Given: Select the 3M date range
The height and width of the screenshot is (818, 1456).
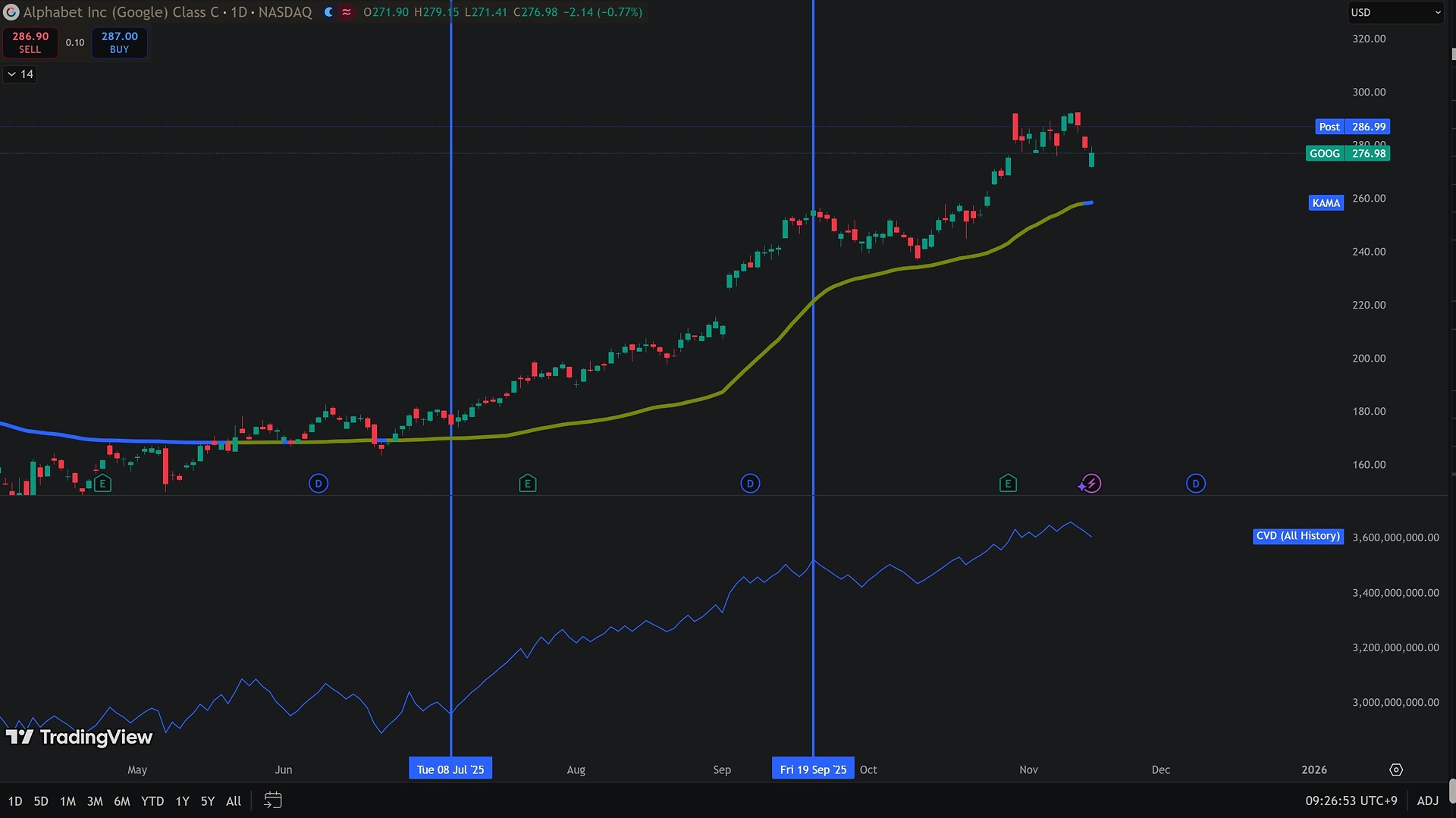Looking at the screenshot, I should tap(95, 801).
